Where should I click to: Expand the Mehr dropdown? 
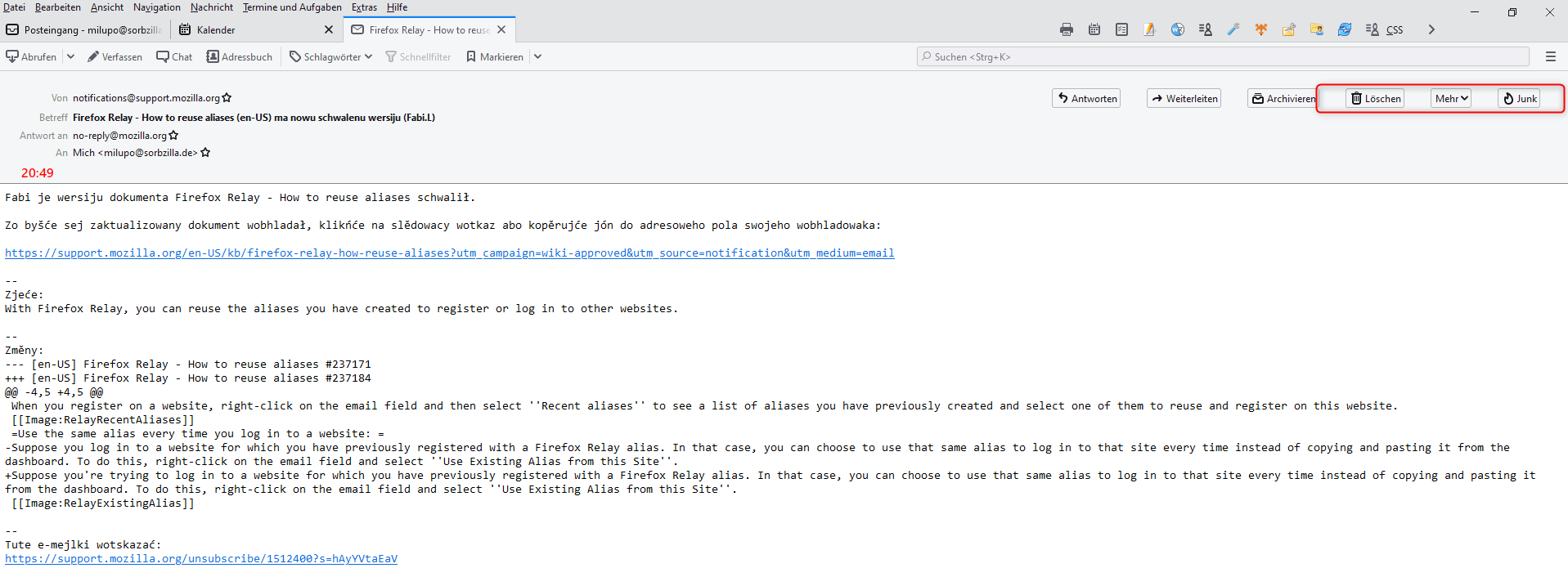[x=1451, y=98]
